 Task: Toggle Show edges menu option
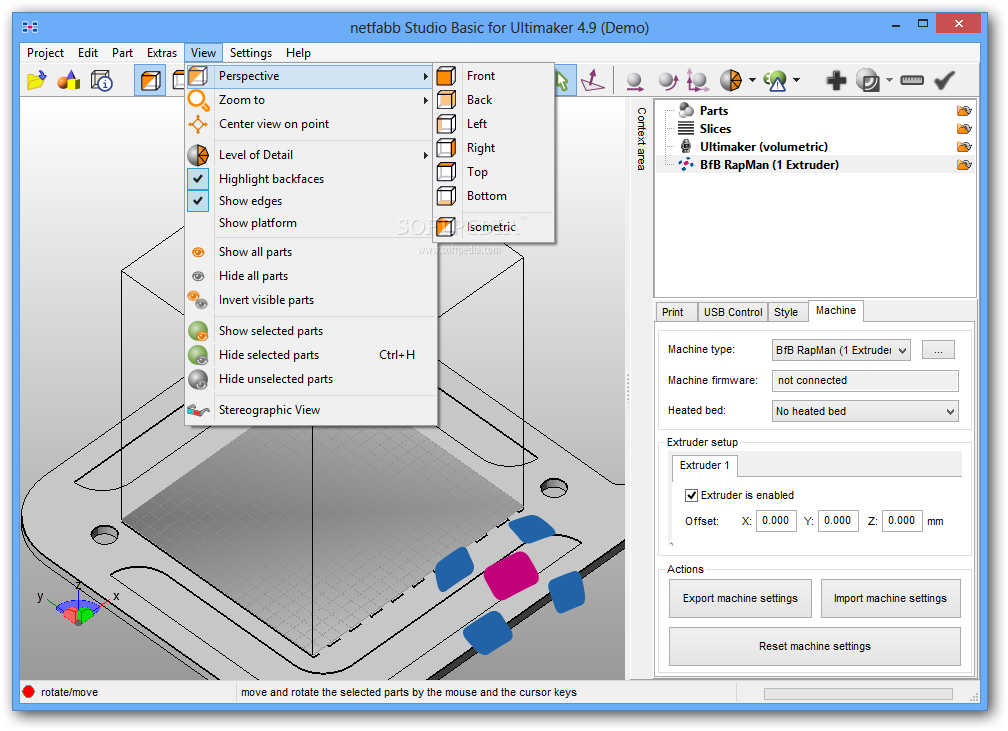tap(310, 201)
